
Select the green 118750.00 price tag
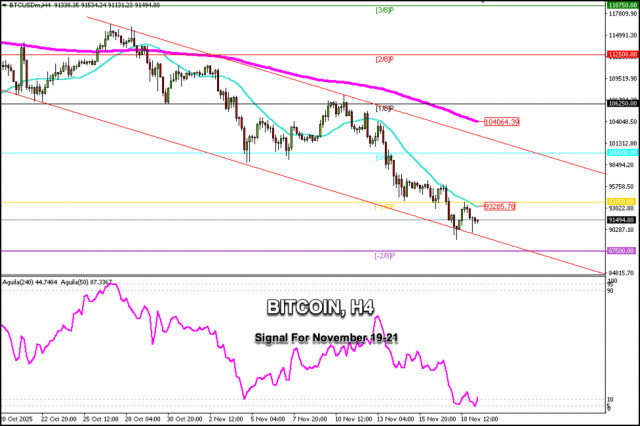(x=622, y=5)
